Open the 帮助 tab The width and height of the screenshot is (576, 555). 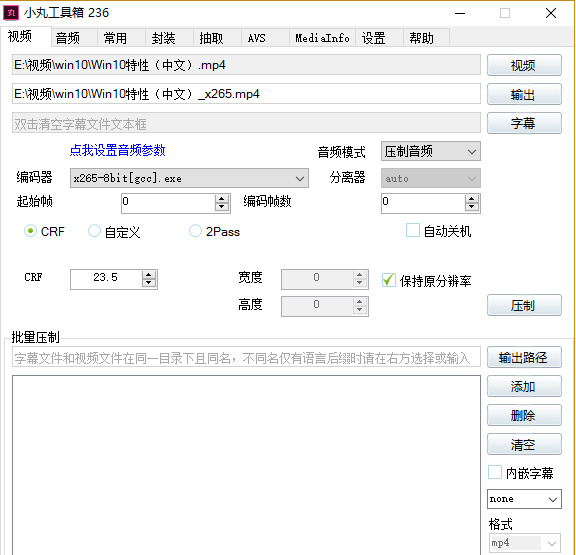click(426, 38)
